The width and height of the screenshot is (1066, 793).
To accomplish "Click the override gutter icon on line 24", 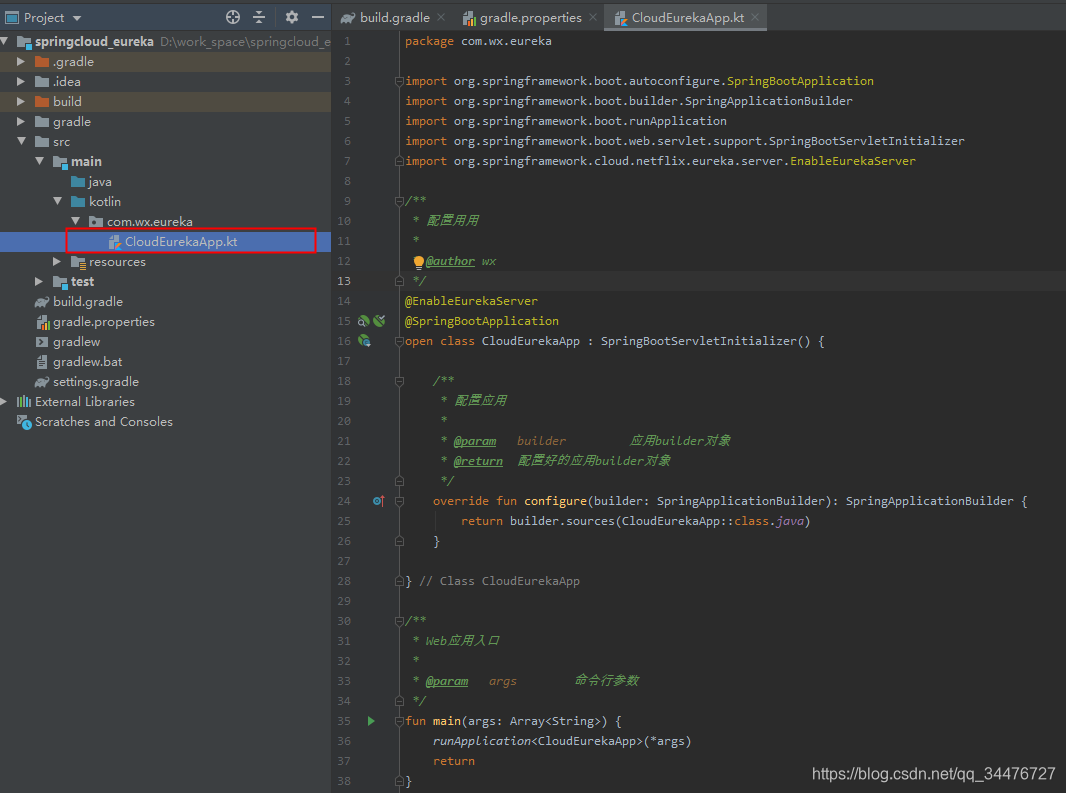I will pyautogui.click(x=379, y=501).
